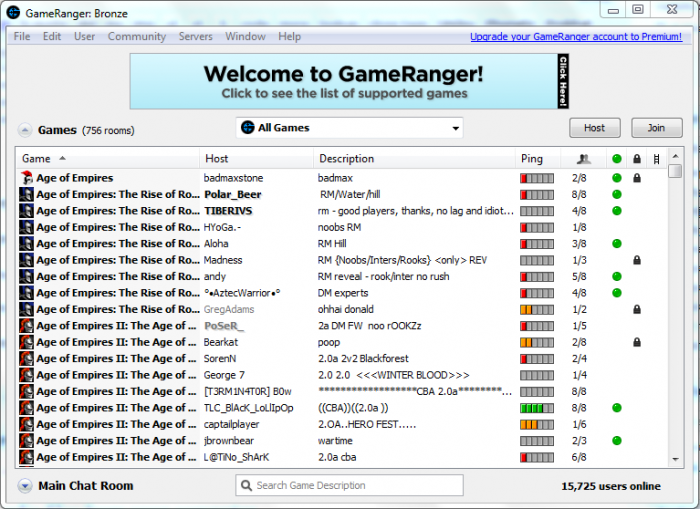Open the All Games filter dropdown
The width and height of the screenshot is (700, 509).
[x=350, y=128]
